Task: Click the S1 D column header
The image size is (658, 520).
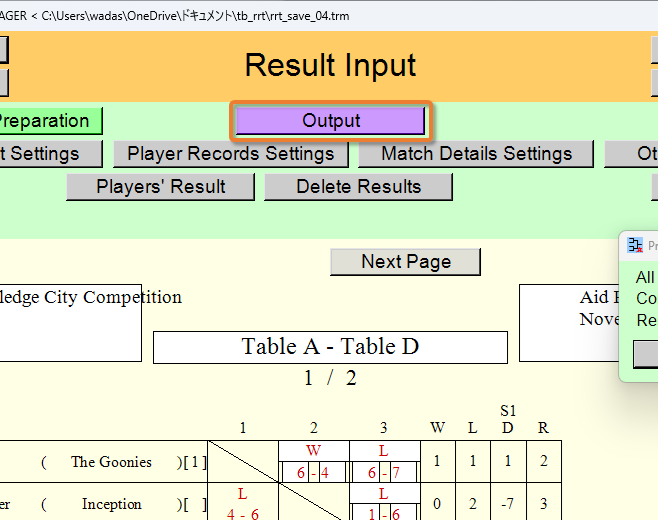Action: [x=508, y=419]
